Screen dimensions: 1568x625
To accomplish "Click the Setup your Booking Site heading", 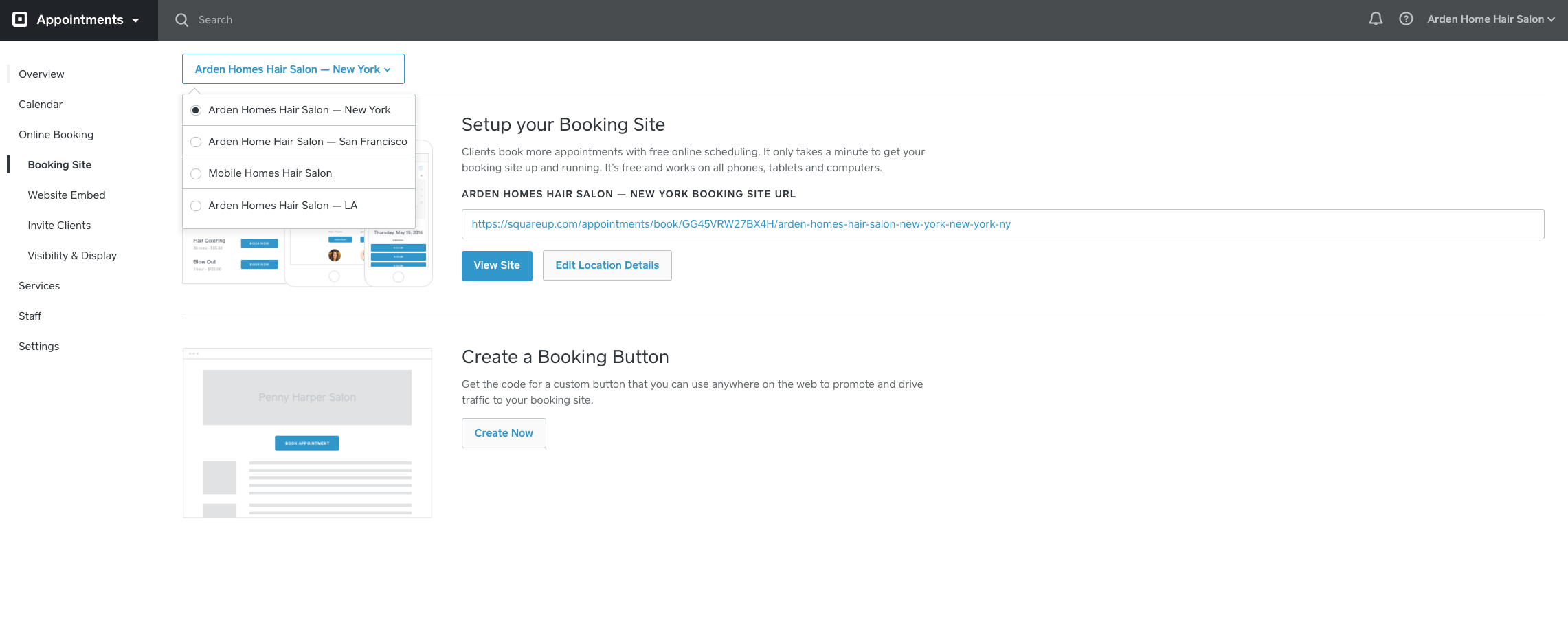I will pos(563,124).
